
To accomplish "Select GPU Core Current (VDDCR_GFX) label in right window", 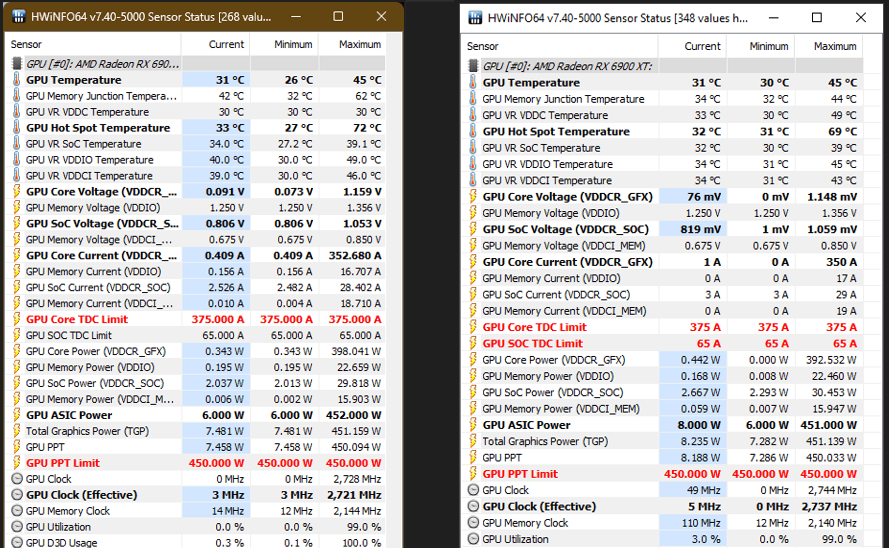I will [x=568, y=262].
